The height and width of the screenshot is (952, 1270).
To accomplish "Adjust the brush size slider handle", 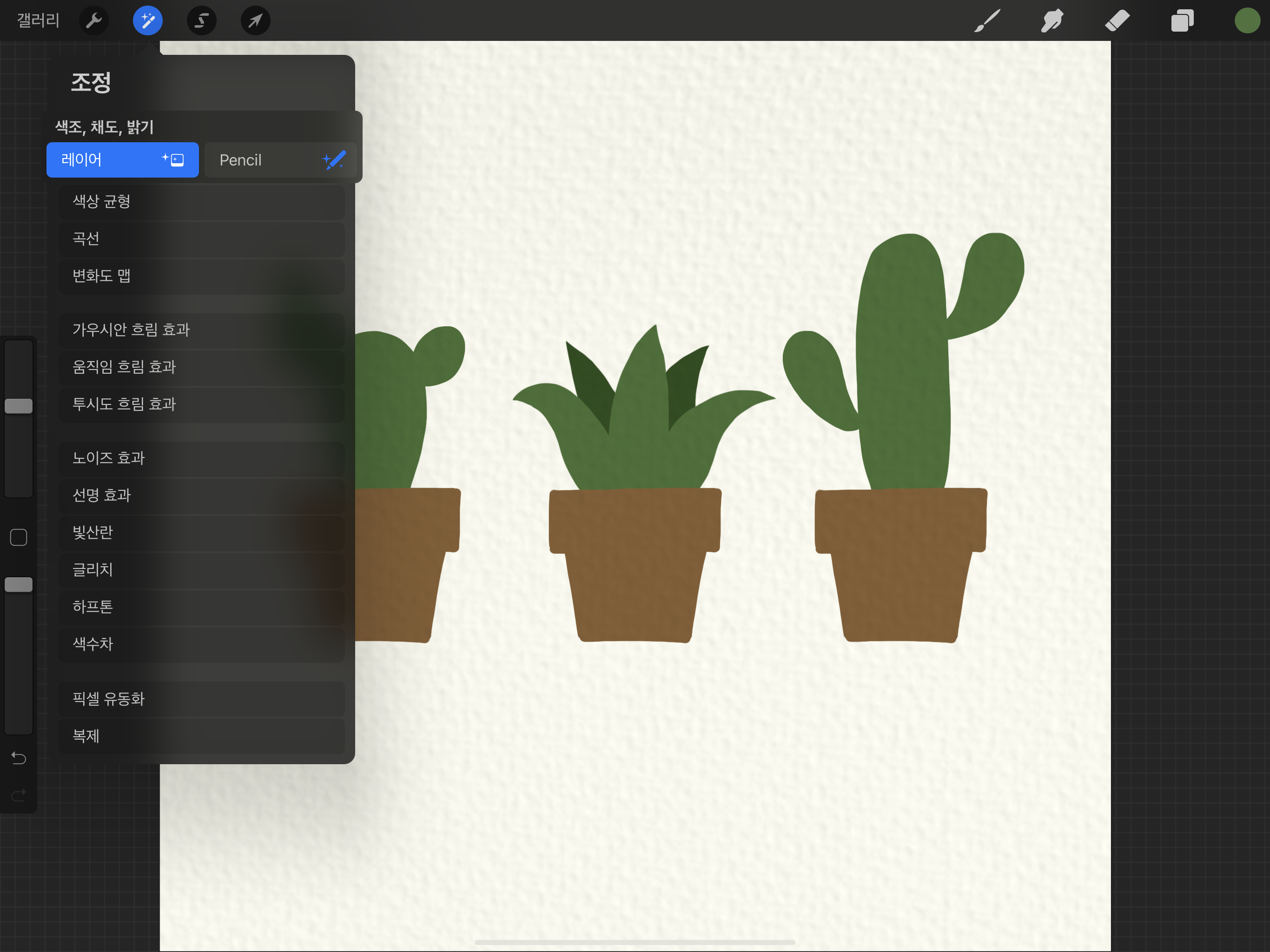I will (x=19, y=406).
